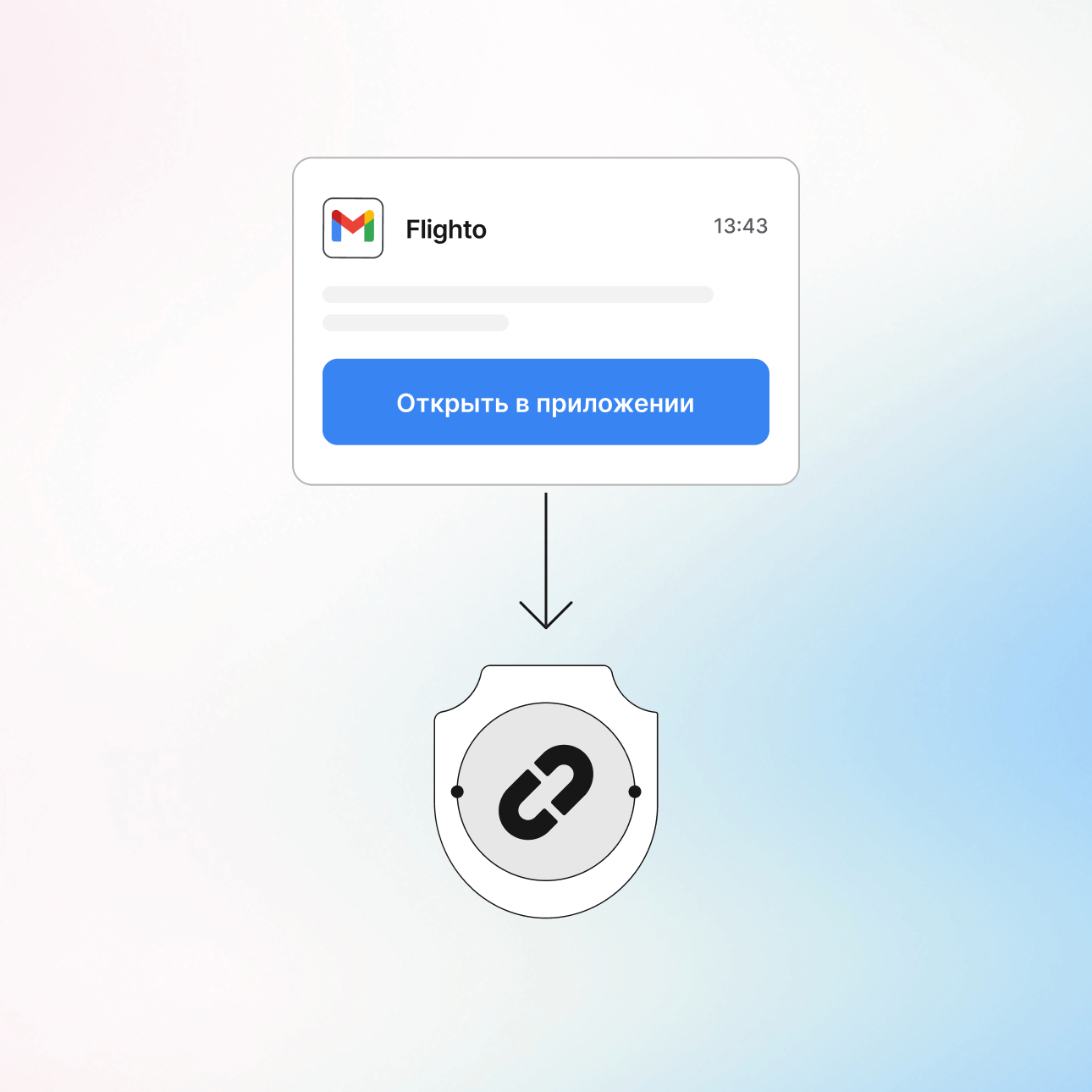Image resolution: width=1092 pixels, height=1092 pixels.
Task: Select the chain link icon
Action: tap(546, 792)
